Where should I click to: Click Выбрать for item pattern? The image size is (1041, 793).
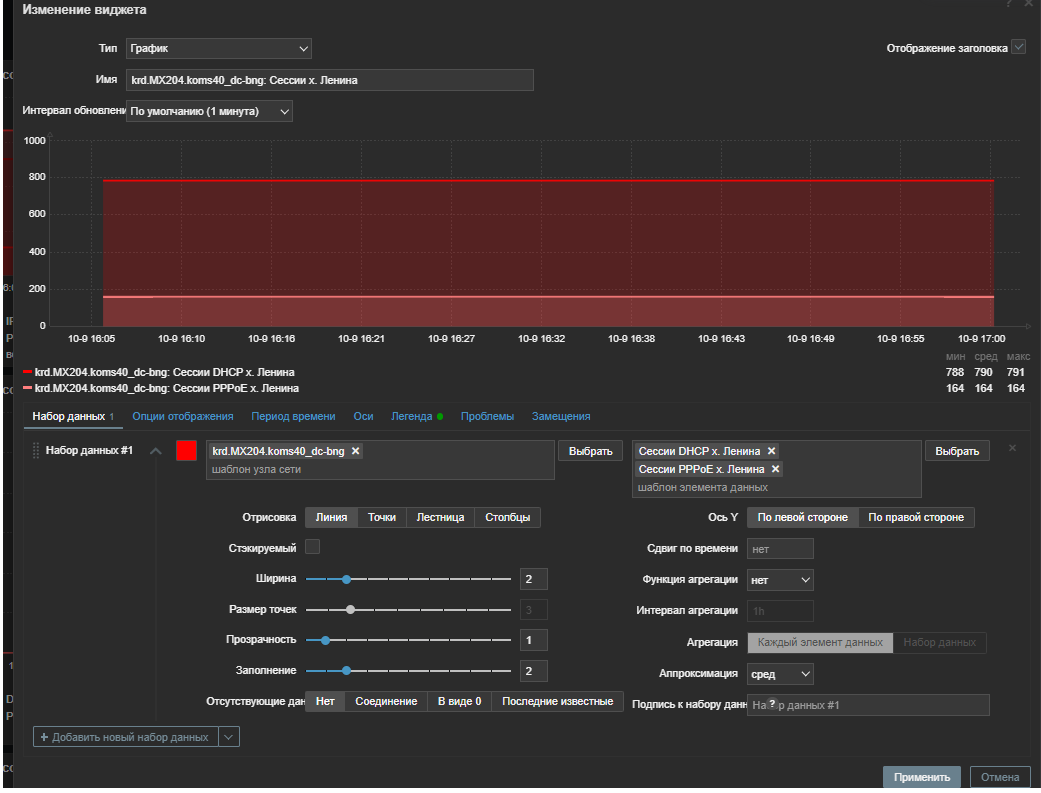point(957,451)
